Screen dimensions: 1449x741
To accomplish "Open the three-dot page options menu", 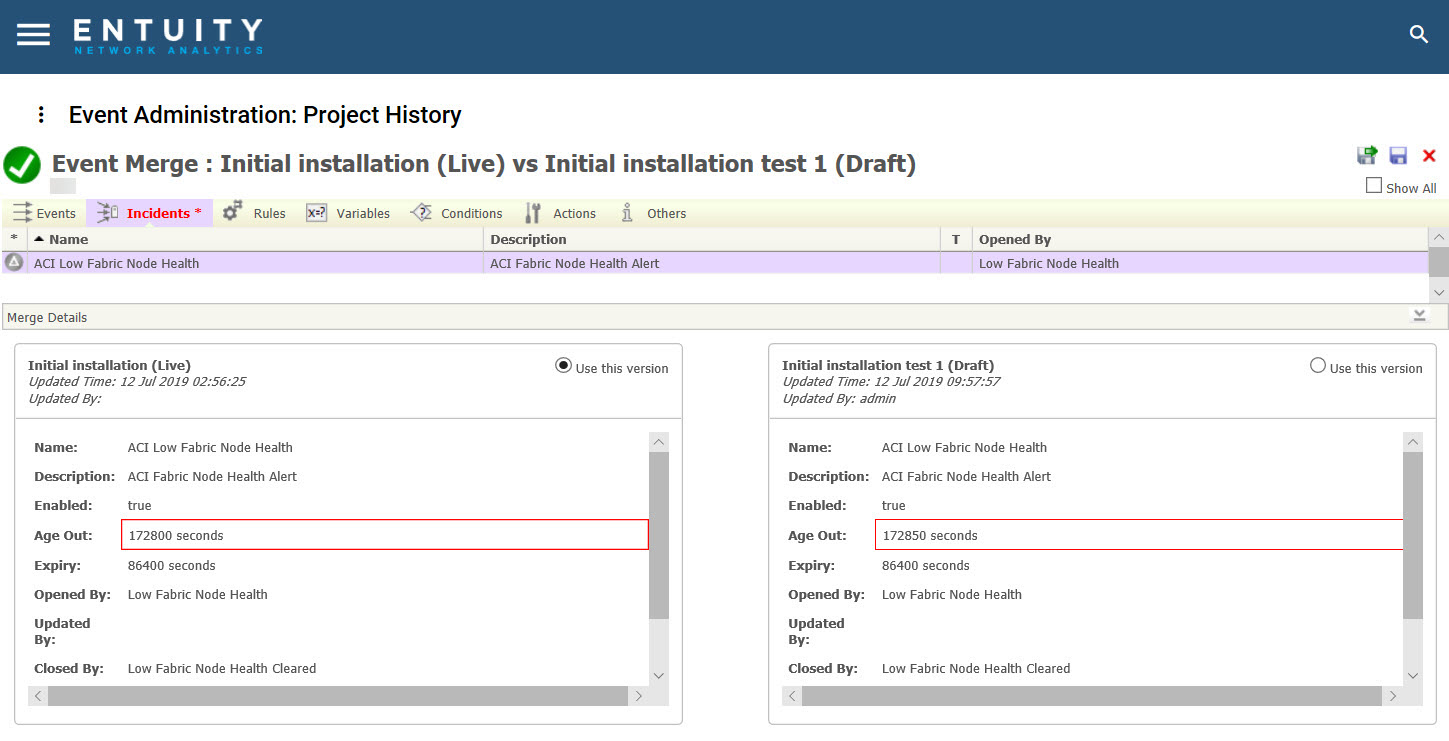I will [41, 115].
